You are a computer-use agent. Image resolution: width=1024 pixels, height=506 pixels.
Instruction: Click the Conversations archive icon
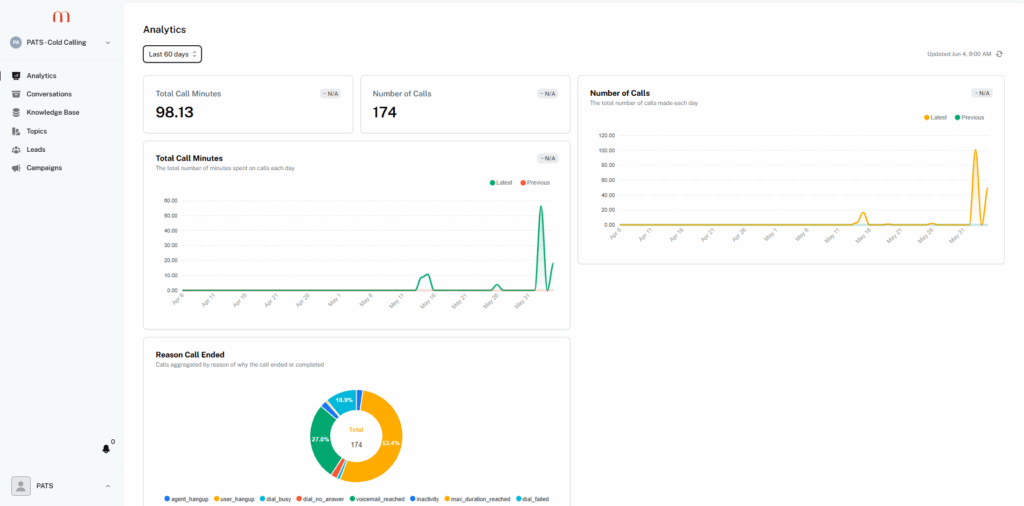tap(15, 94)
